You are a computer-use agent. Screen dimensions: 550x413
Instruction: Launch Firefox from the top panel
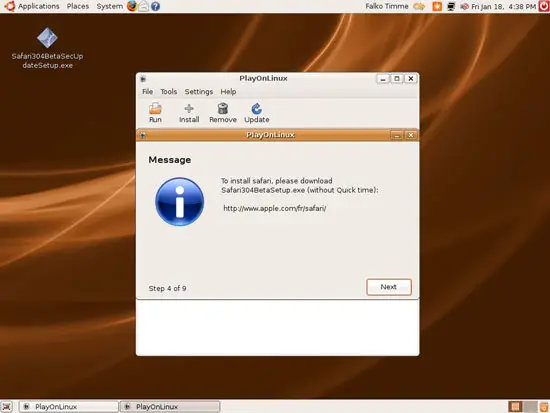pos(132,6)
